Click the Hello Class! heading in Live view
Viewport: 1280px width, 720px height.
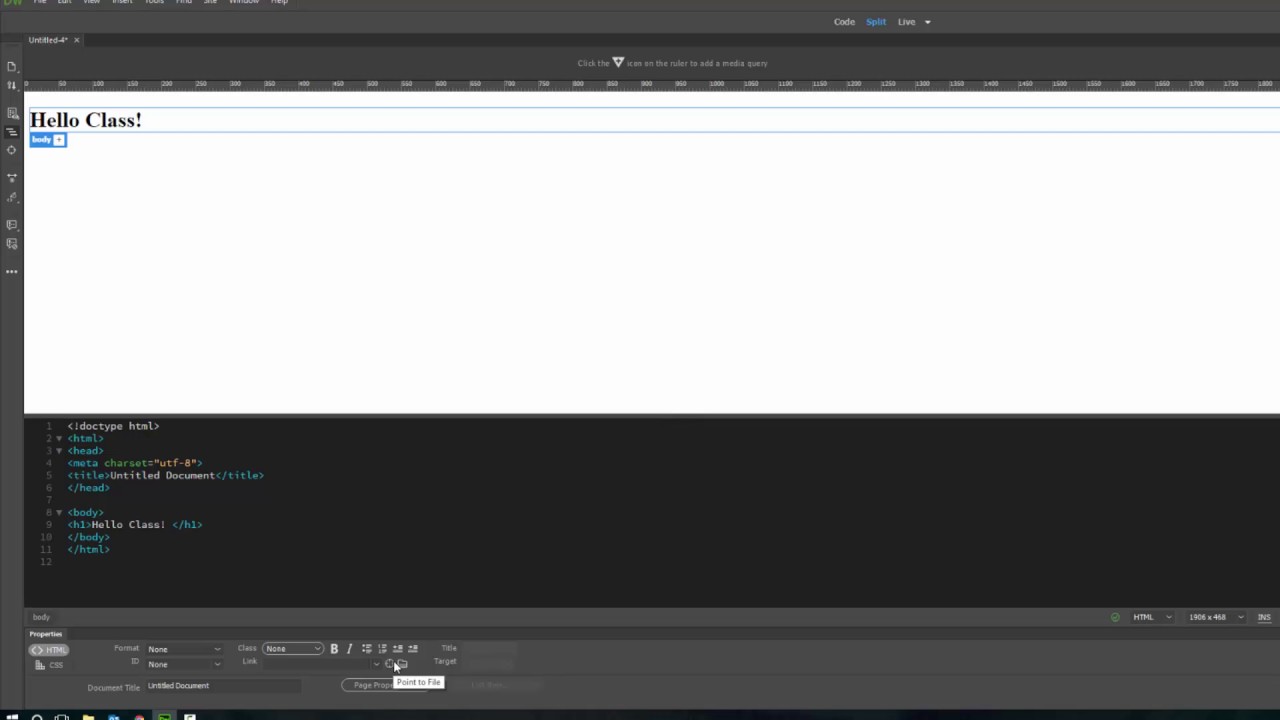click(x=86, y=120)
